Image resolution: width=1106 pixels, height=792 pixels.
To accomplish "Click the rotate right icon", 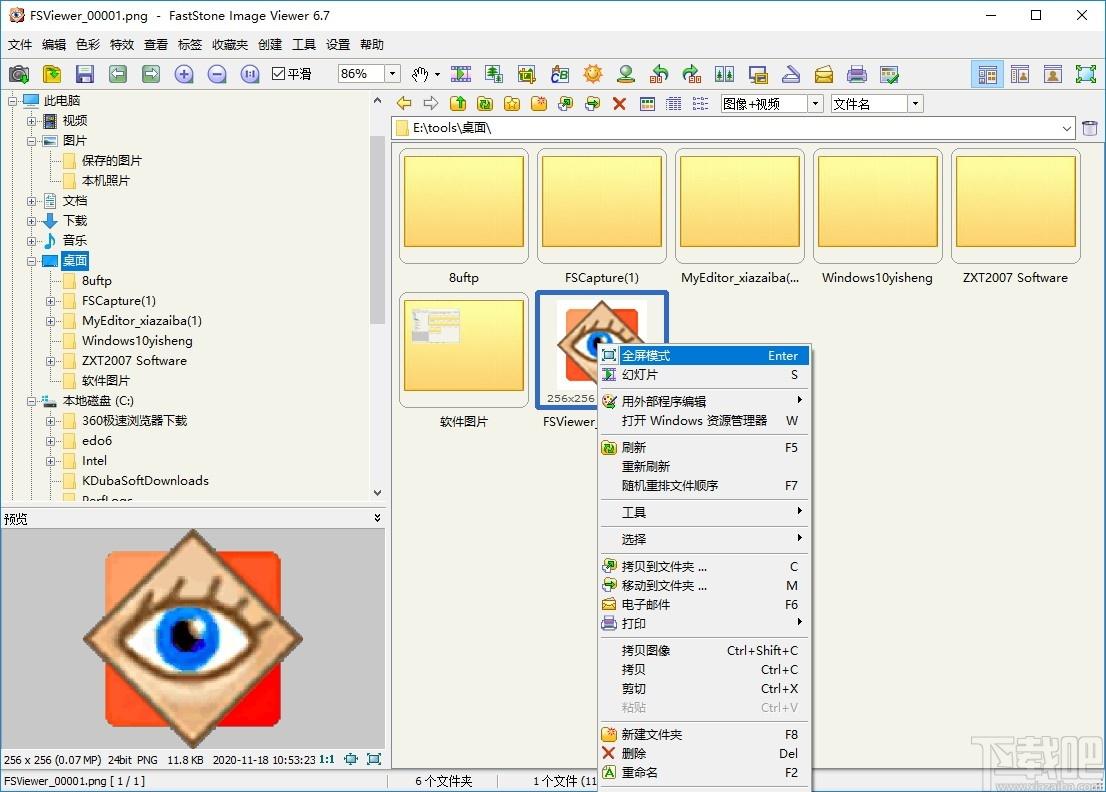I will tap(692, 74).
